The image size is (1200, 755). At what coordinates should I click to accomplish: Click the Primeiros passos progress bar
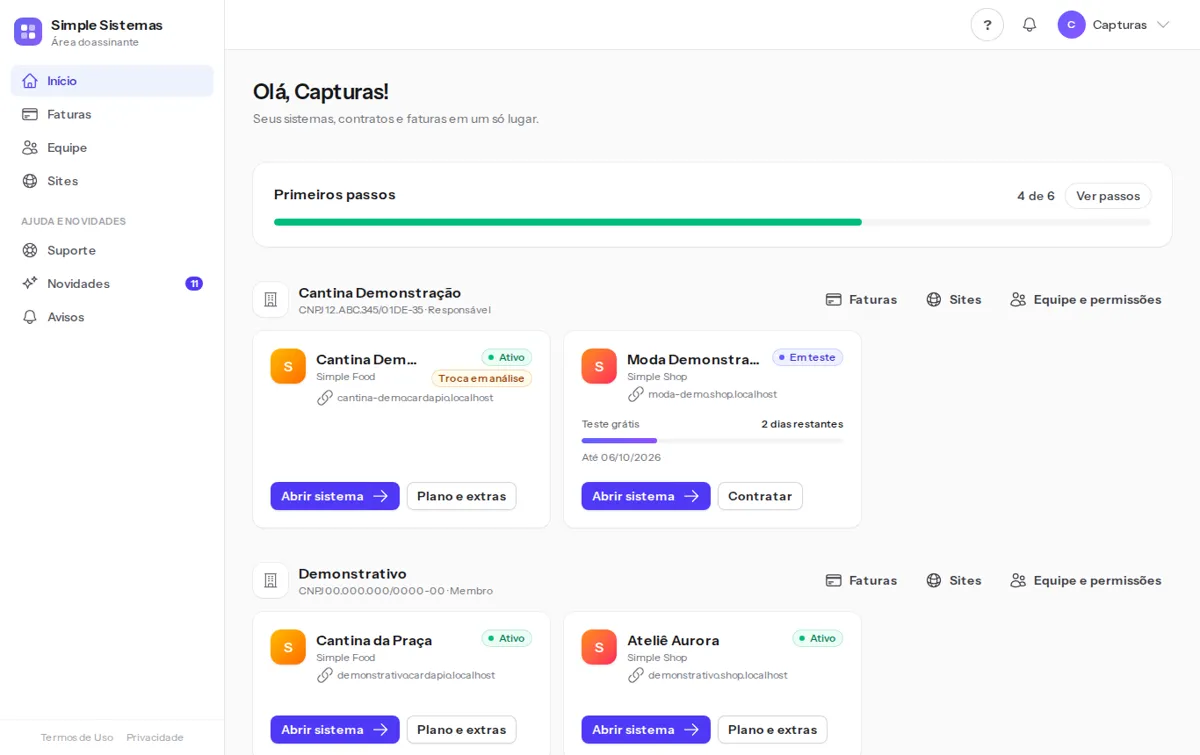click(x=712, y=222)
